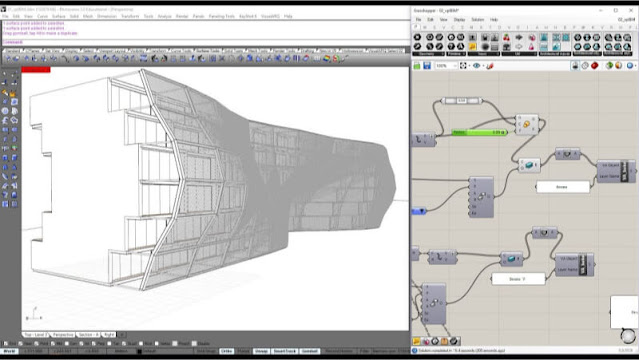Screen dimensions: 639x360
Task: Click the cherry icon in the Grasshopper component ribbon
Action: coord(506,38)
